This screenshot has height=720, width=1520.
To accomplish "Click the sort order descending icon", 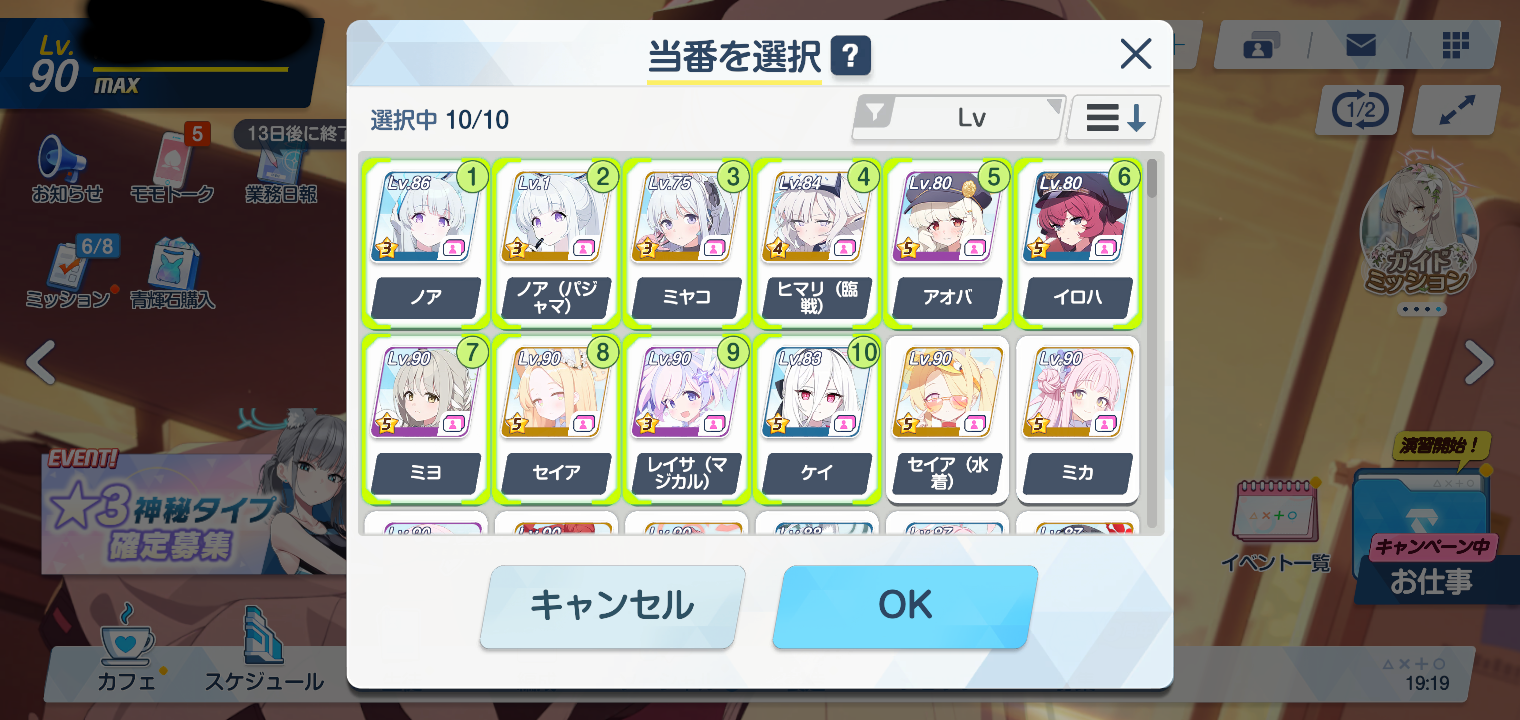I will [1115, 118].
